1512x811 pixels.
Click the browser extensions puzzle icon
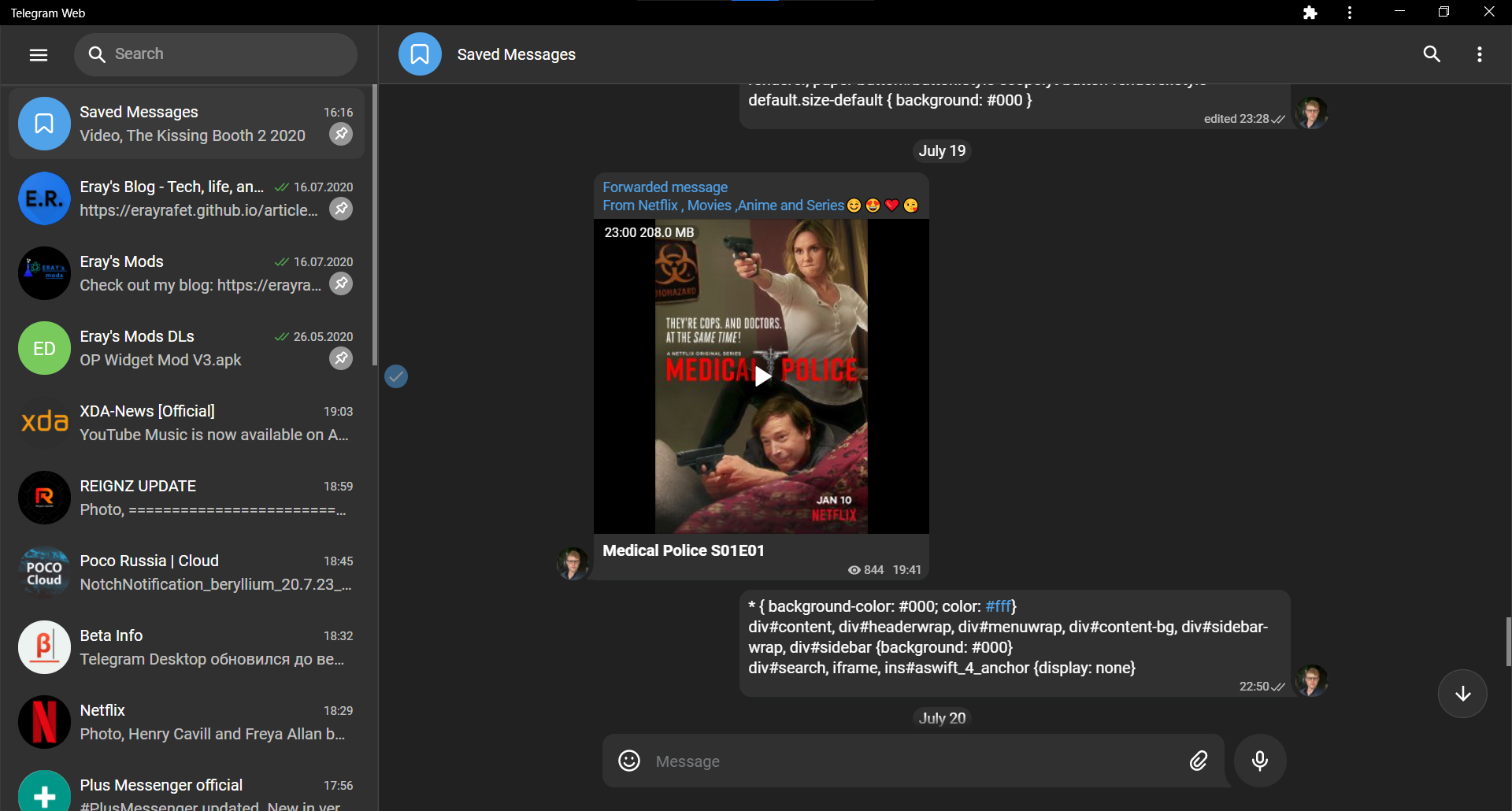coord(1310,13)
